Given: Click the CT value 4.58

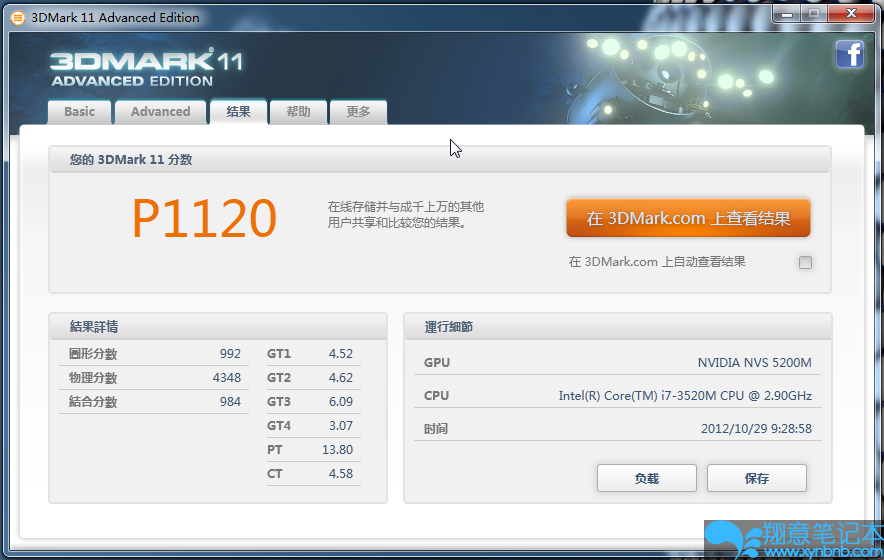Looking at the screenshot, I should point(341,473).
